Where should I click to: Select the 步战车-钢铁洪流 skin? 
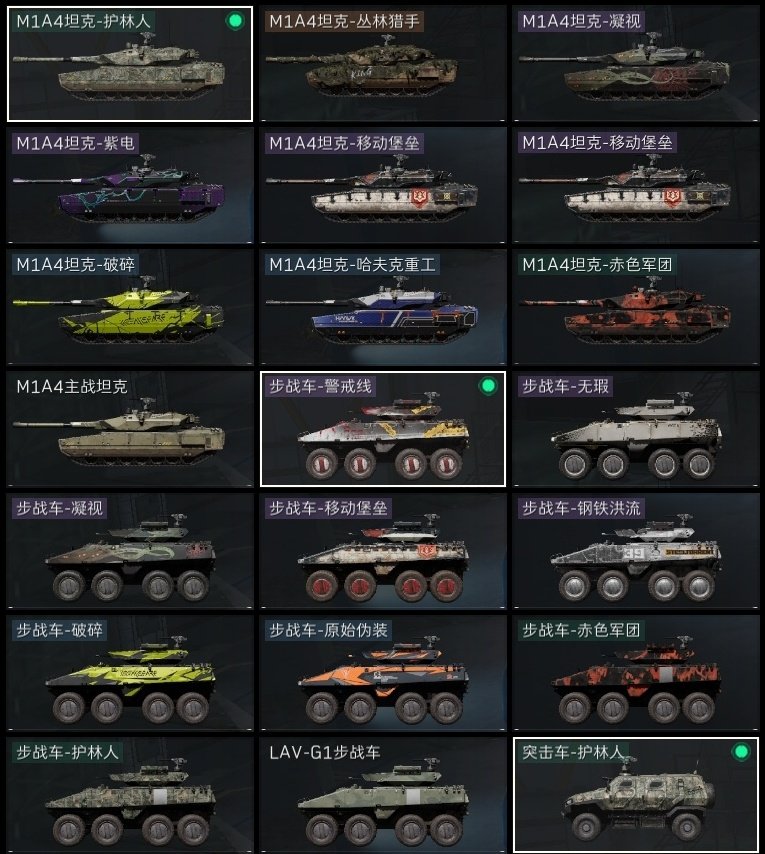[x=635, y=551]
